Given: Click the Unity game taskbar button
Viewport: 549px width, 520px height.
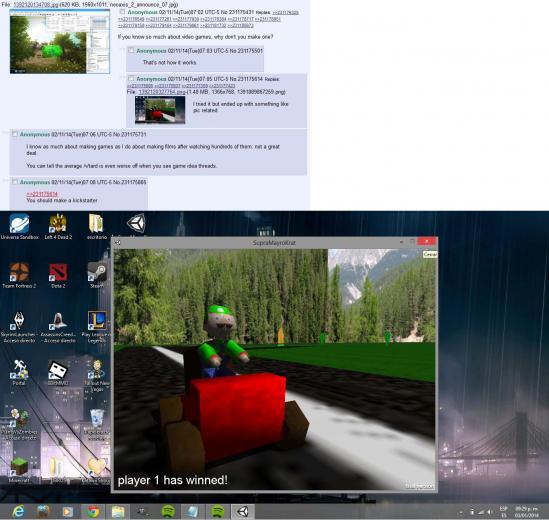Looking at the screenshot, I should click(243, 512).
